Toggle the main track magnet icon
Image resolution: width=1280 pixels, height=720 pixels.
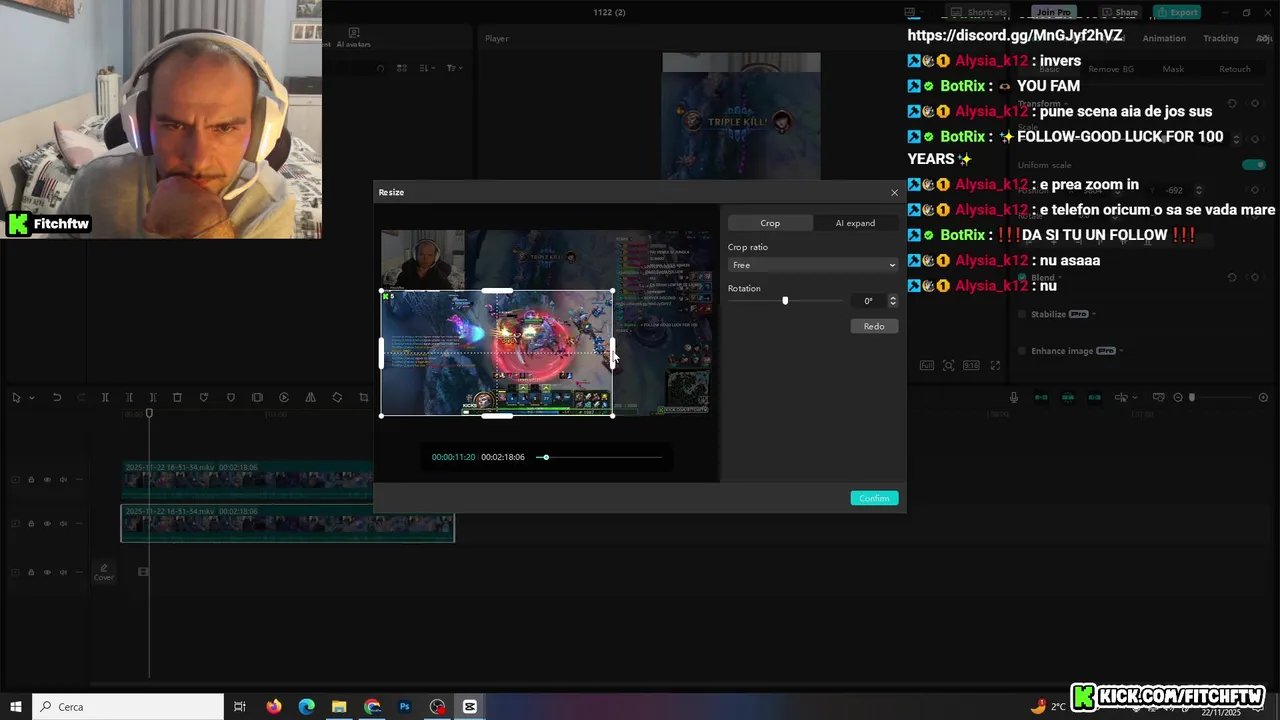pyautogui.click(x=1041, y=397)
